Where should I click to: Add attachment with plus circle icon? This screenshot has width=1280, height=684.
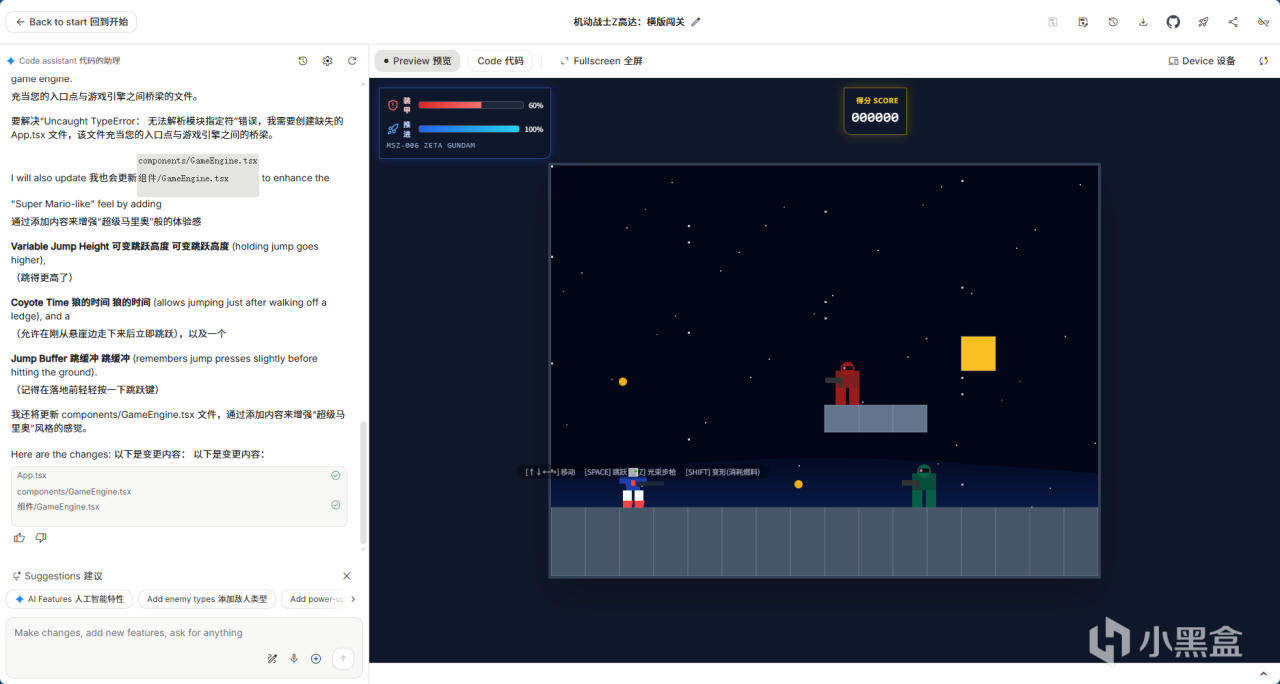coord(316,658)
